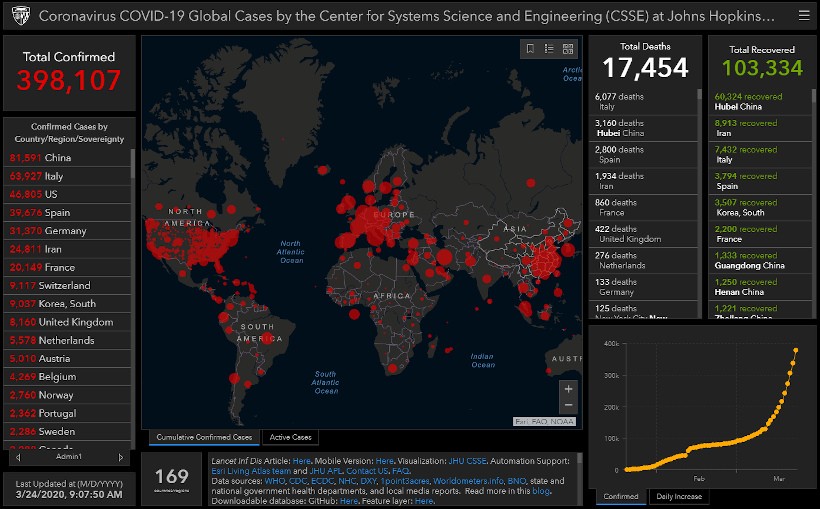The image size is (820, 509).
Task: Zoom out on the map with minus button
Action: (568, 405)
